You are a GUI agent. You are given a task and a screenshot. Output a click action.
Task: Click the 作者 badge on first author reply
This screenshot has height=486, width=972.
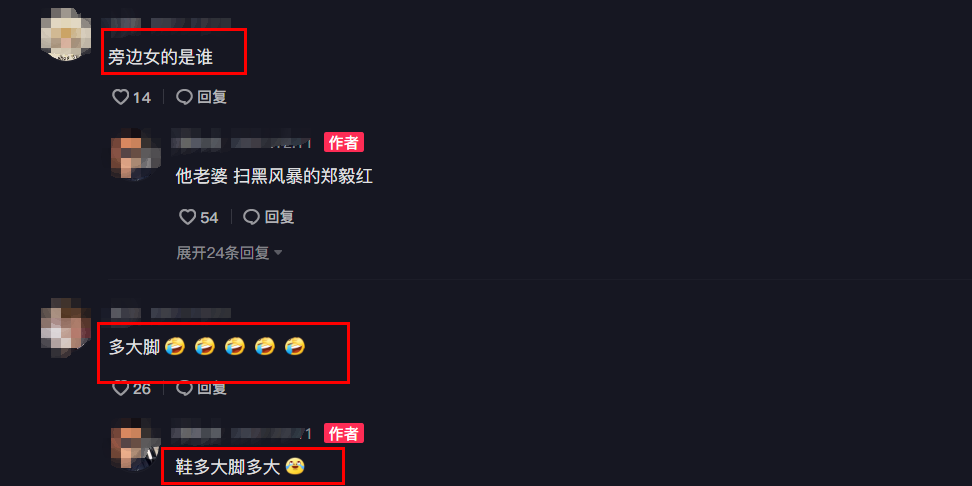(x=343, y=143)
